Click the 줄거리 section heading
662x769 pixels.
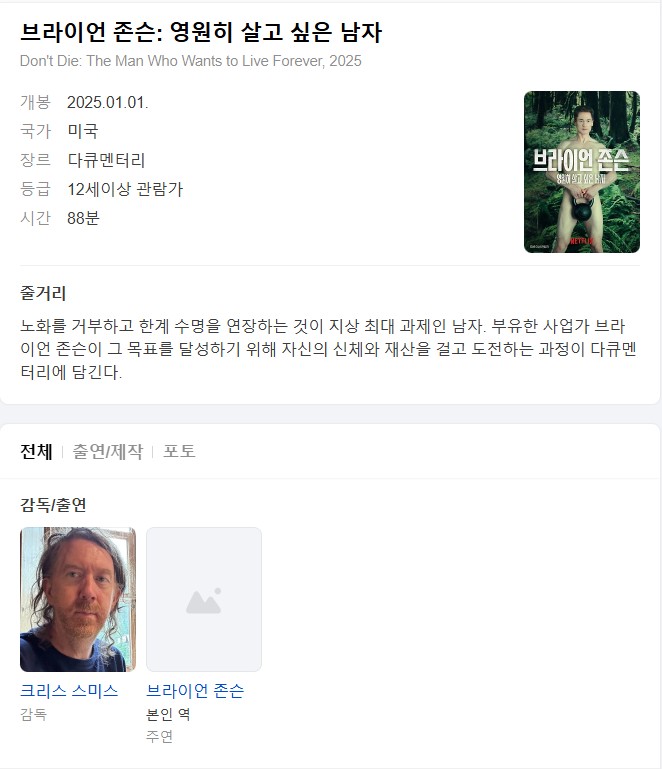pos(43,293)
